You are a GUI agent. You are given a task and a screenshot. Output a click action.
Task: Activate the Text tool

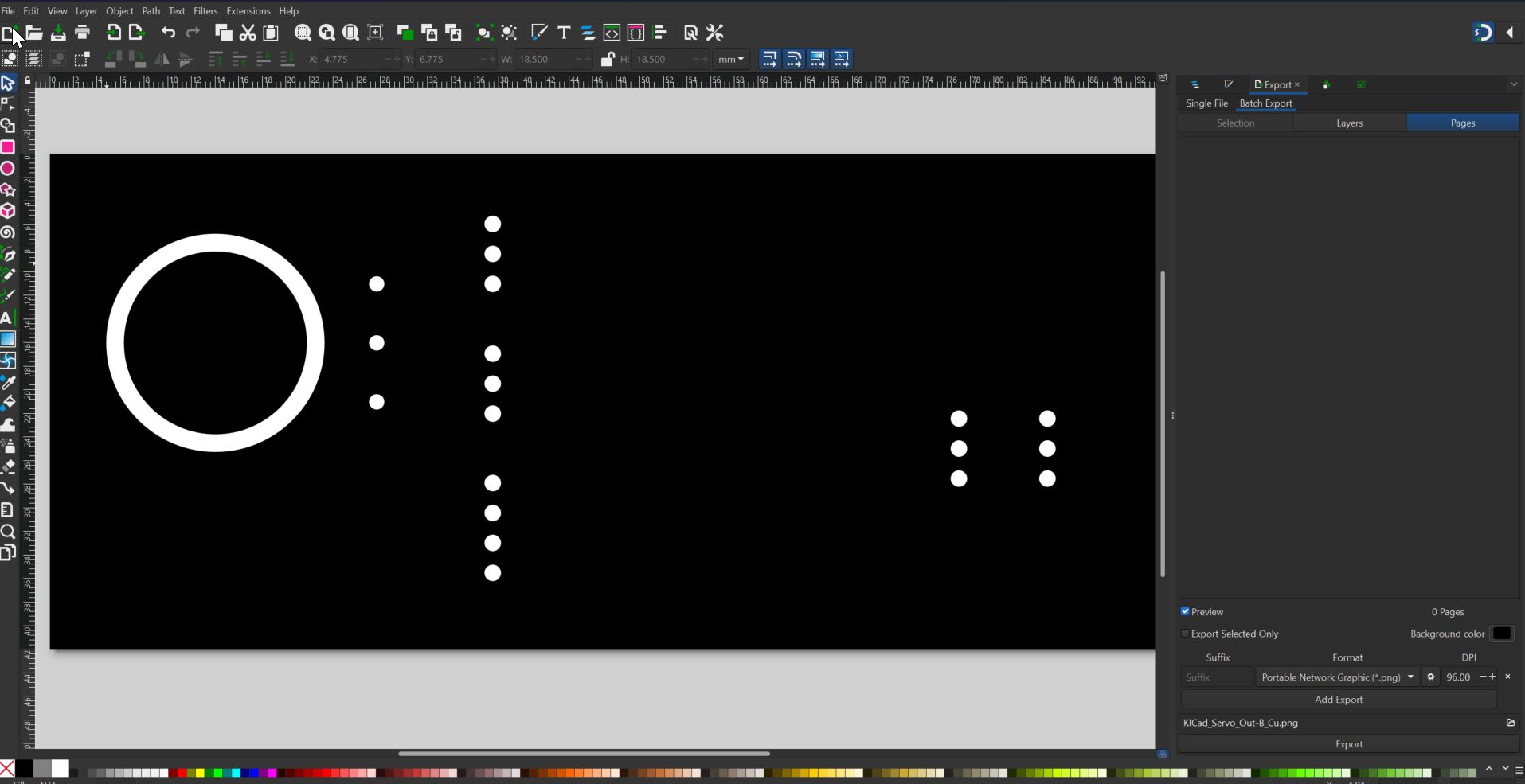8,318
